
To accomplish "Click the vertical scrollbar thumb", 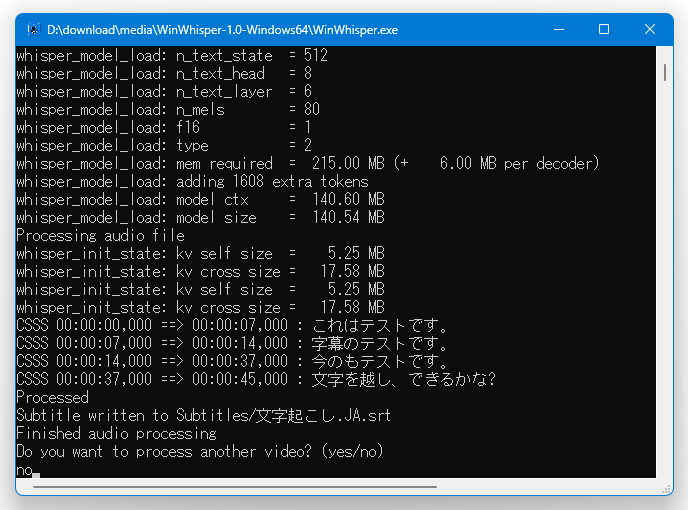I will 665,72.
